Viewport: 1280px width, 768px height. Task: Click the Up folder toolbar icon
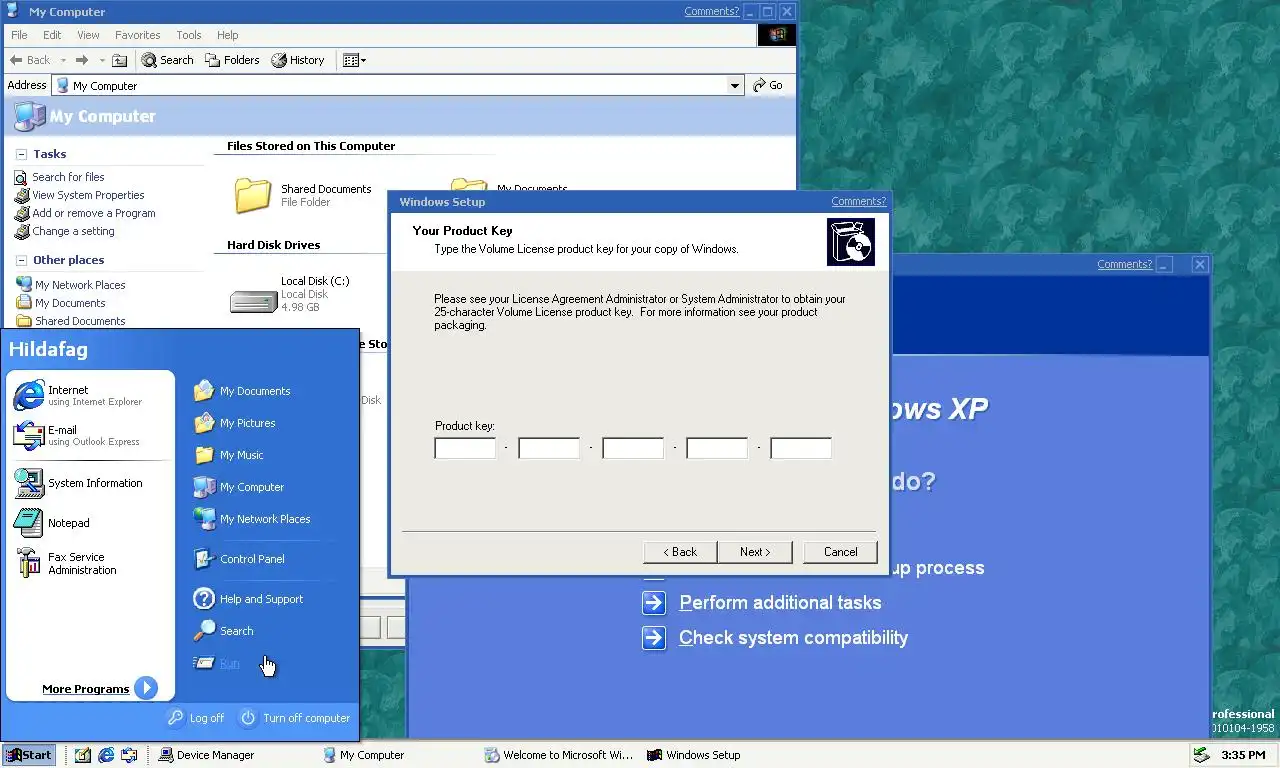pos(120,60)
